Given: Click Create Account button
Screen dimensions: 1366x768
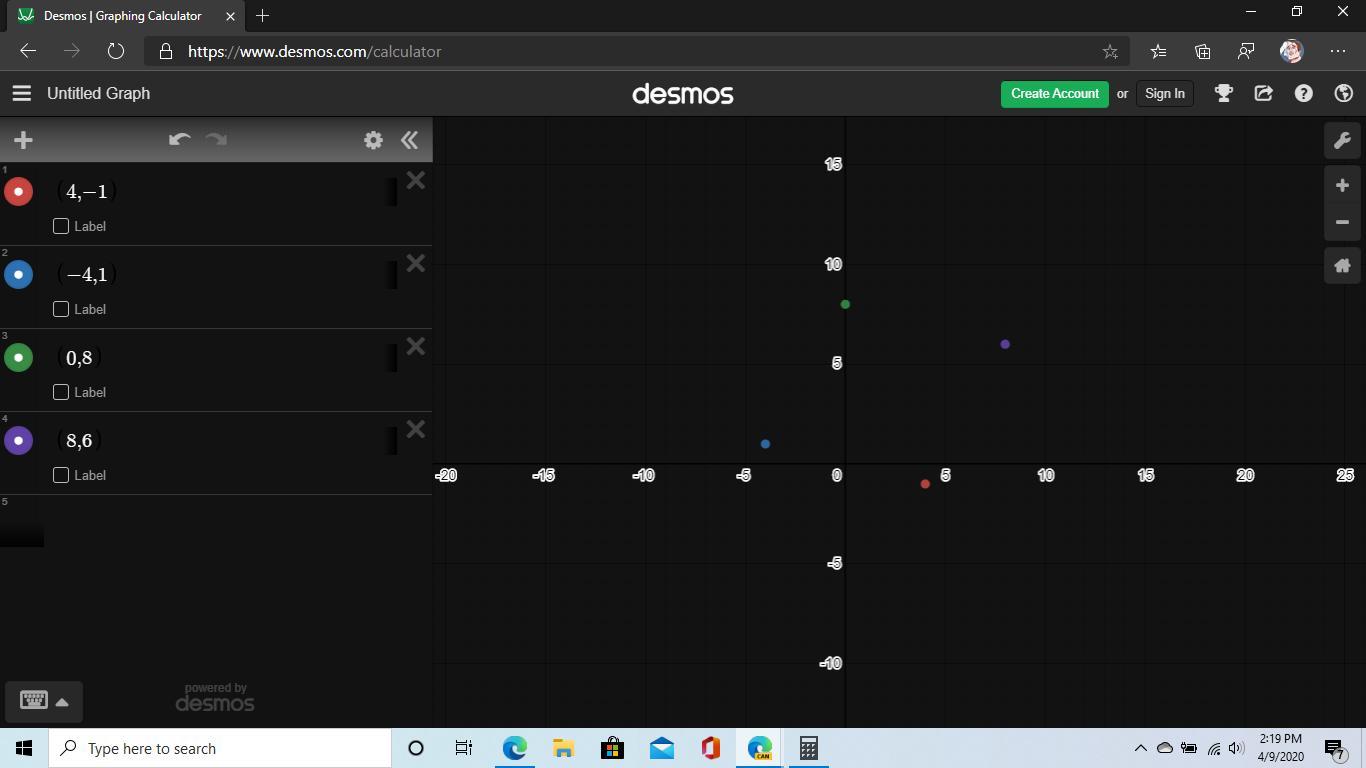Looking at the screenshot, I should click(x=1054, y=93).
